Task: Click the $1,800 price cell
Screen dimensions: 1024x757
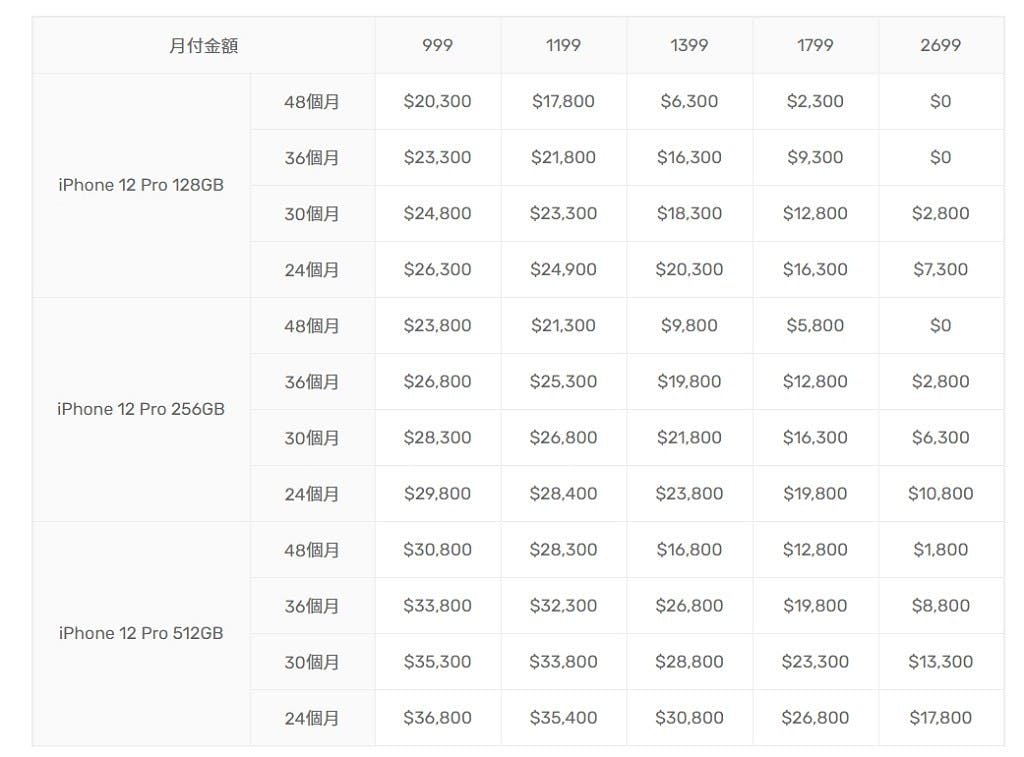Action: coord(940,549)
